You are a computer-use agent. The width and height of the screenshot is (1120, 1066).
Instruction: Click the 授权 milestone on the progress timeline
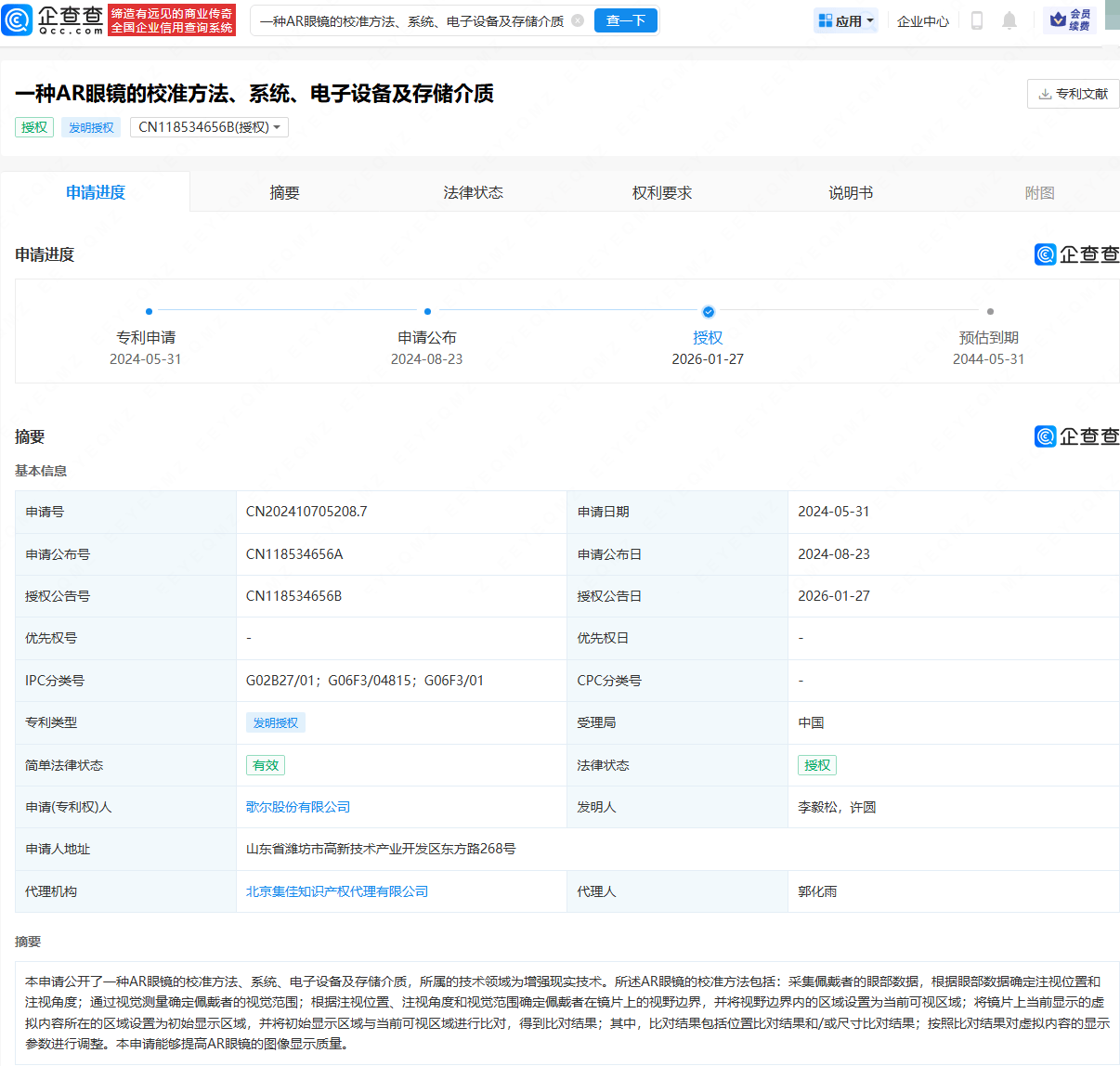point(709,312)
